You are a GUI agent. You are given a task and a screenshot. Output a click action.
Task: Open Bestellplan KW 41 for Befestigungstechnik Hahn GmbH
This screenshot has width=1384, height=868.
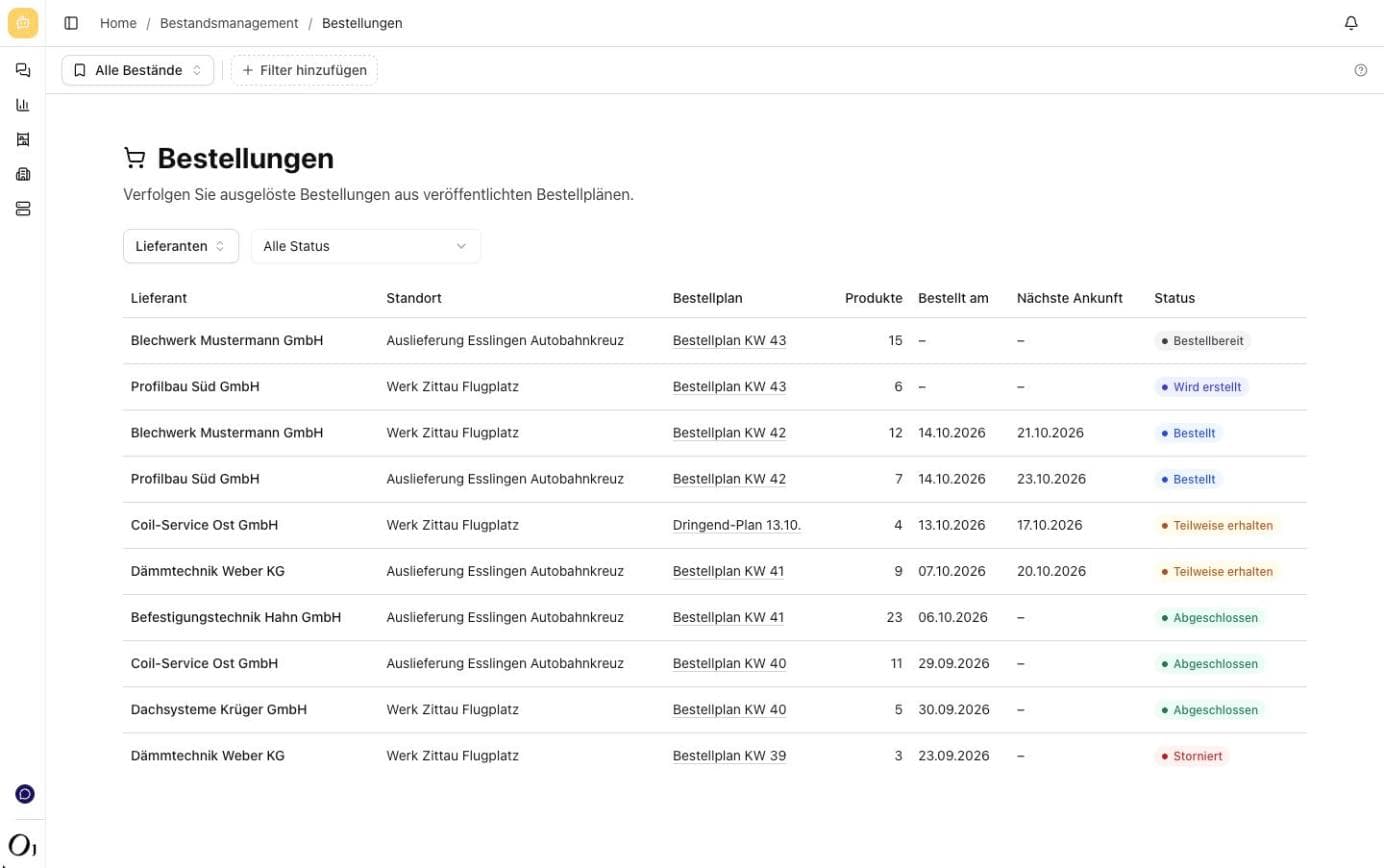click(x=728, y=618)
